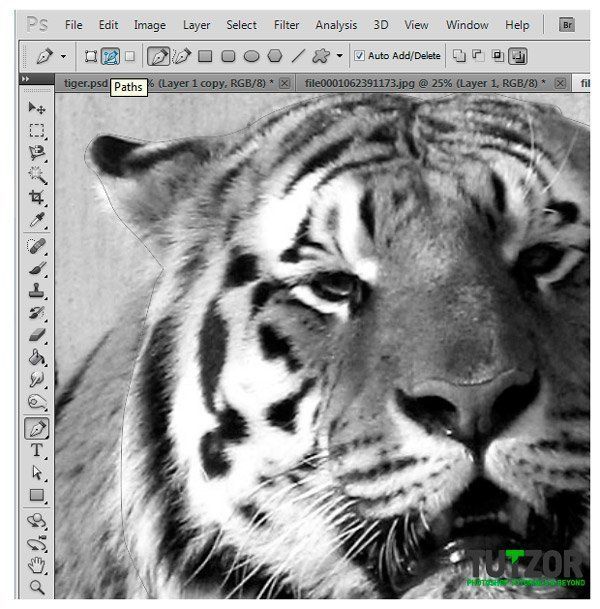Select the 3D Rotate tool
This screenshot has height=609, width=600.
click(37, 521)
